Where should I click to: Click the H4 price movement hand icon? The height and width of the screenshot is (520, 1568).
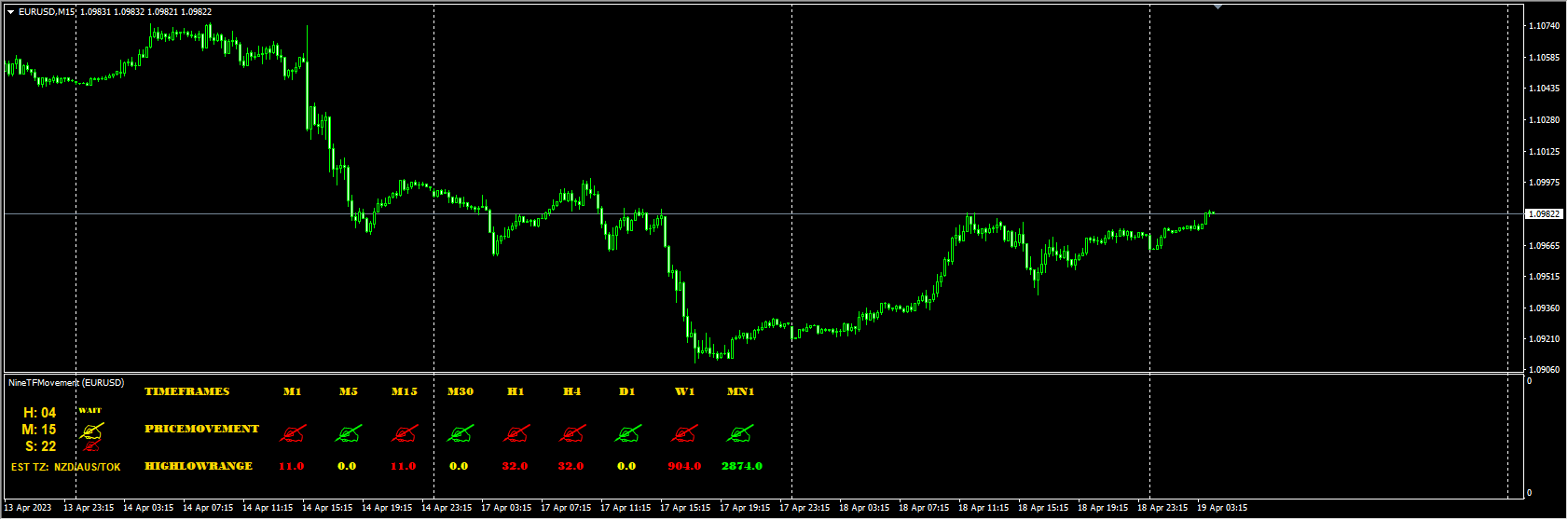tap(572, 433)
